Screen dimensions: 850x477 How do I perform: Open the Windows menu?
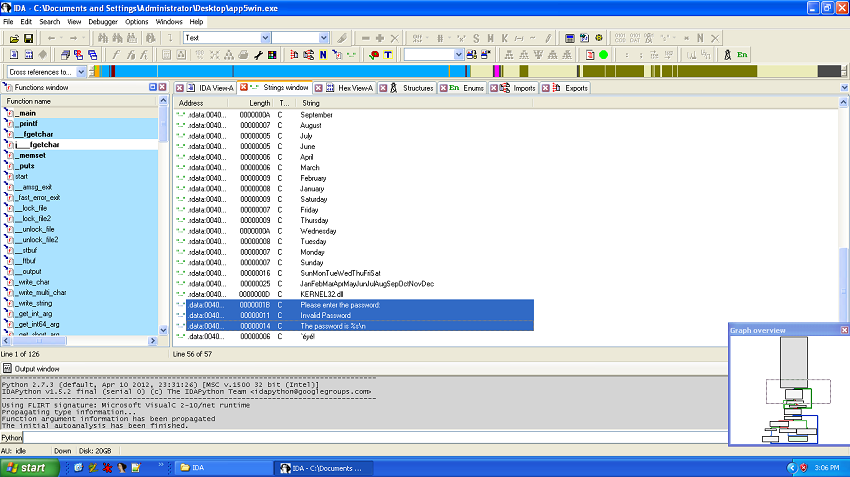click(169, 22)
